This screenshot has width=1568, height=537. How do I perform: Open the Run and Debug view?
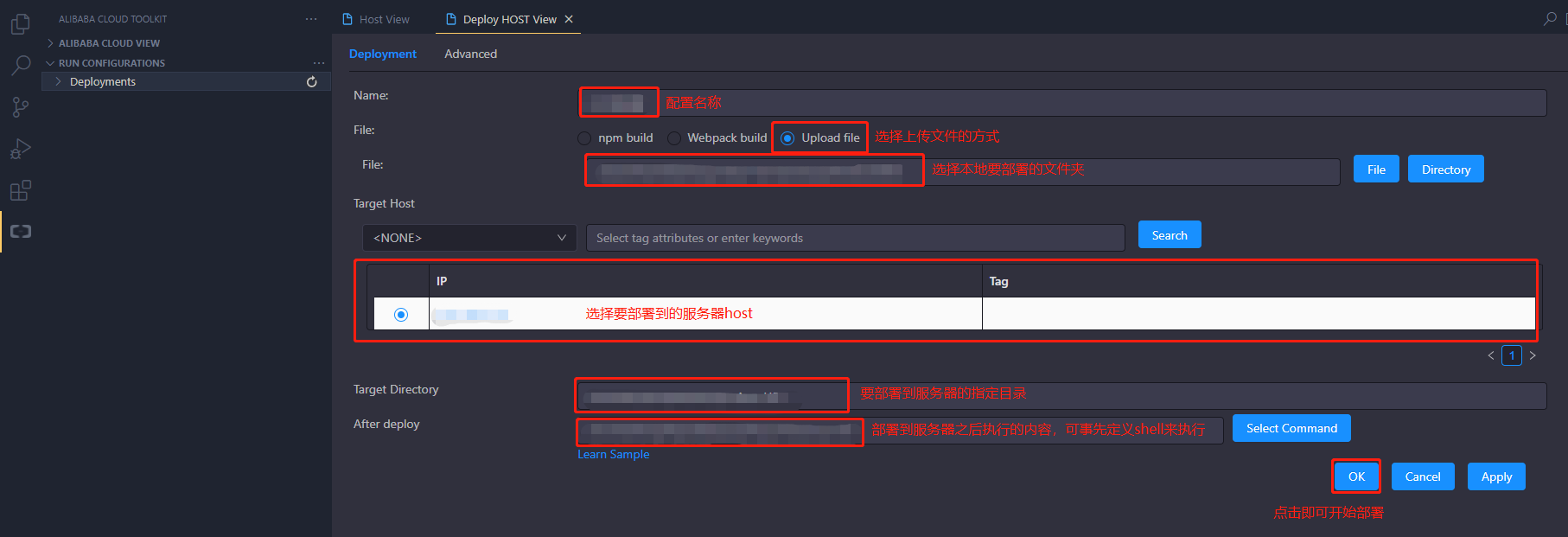[21, 149]
